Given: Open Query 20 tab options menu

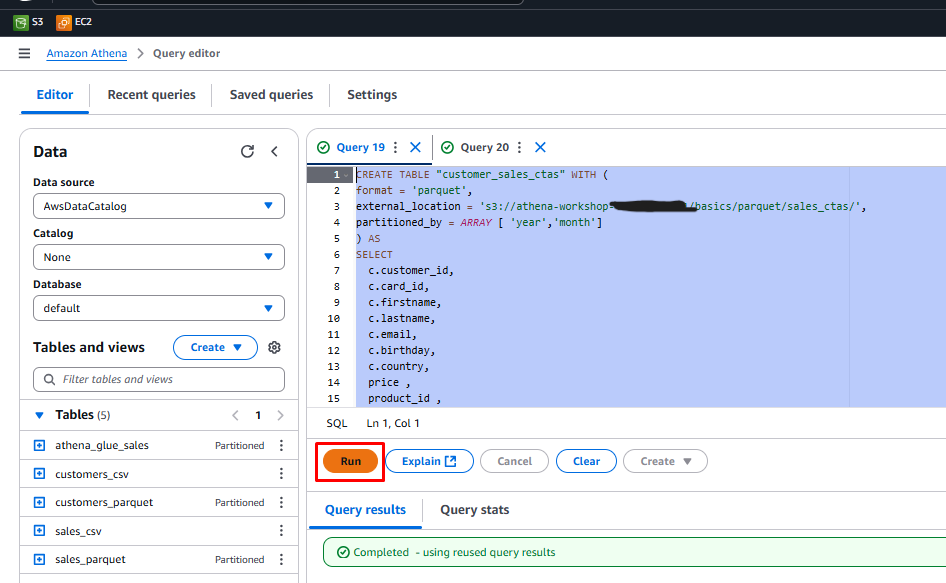Looking at the screenshot, I should [x=519, y=147].
